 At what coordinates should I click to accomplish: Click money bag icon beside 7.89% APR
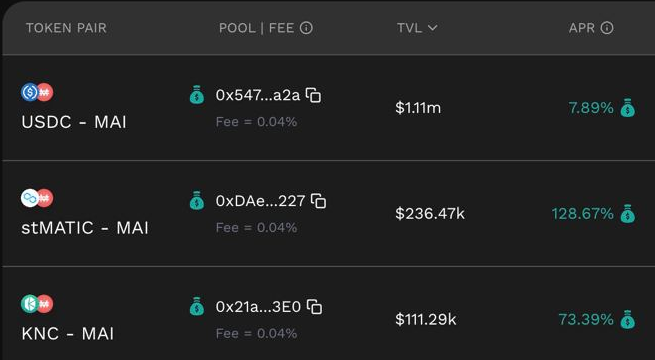click(627, 108)
